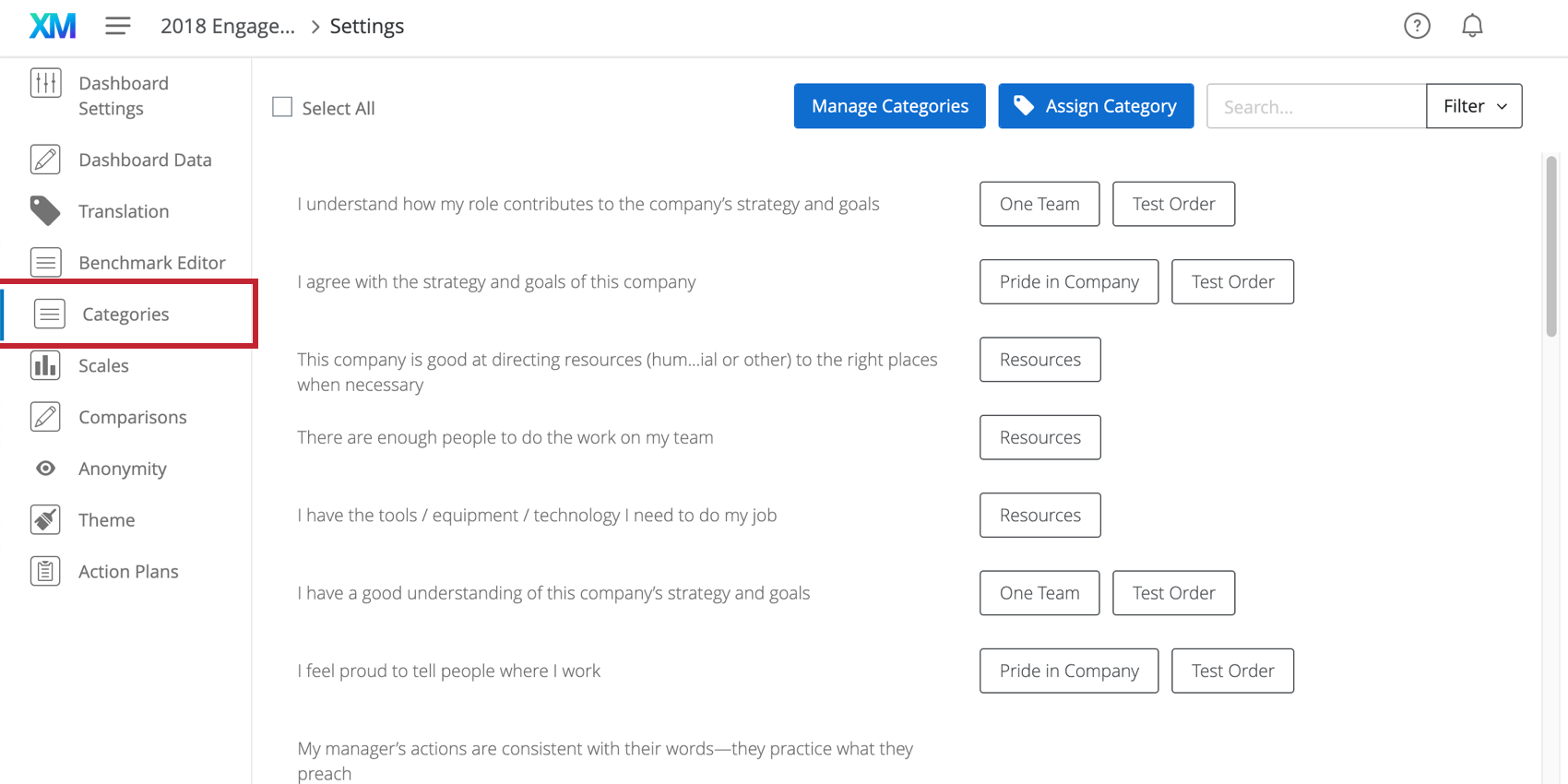The image size is (1568, 784).
Task: Click Test Order tag for 'agree with strategy' item
Action: (1232, 281)
